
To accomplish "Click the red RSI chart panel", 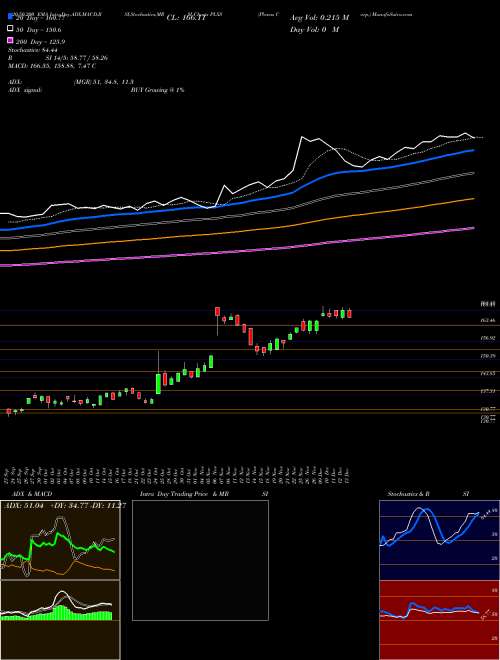I will (x=439, y=620).
